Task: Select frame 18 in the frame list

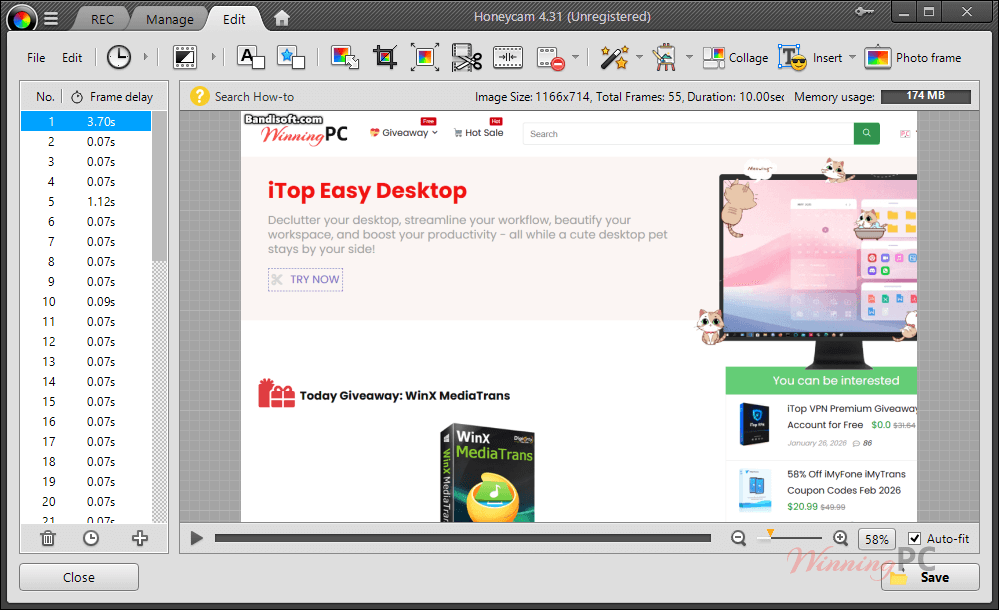Action: tap(86, 461)
